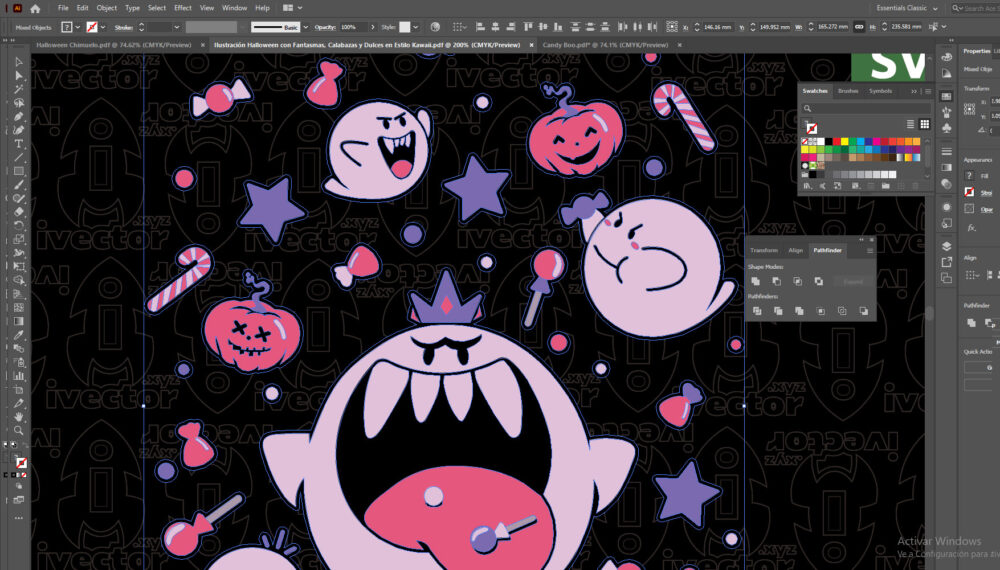Screen dimensions: 1000x570
Task: Pick the black swatch in Swatches panel
Action: (x=828, y=142)
